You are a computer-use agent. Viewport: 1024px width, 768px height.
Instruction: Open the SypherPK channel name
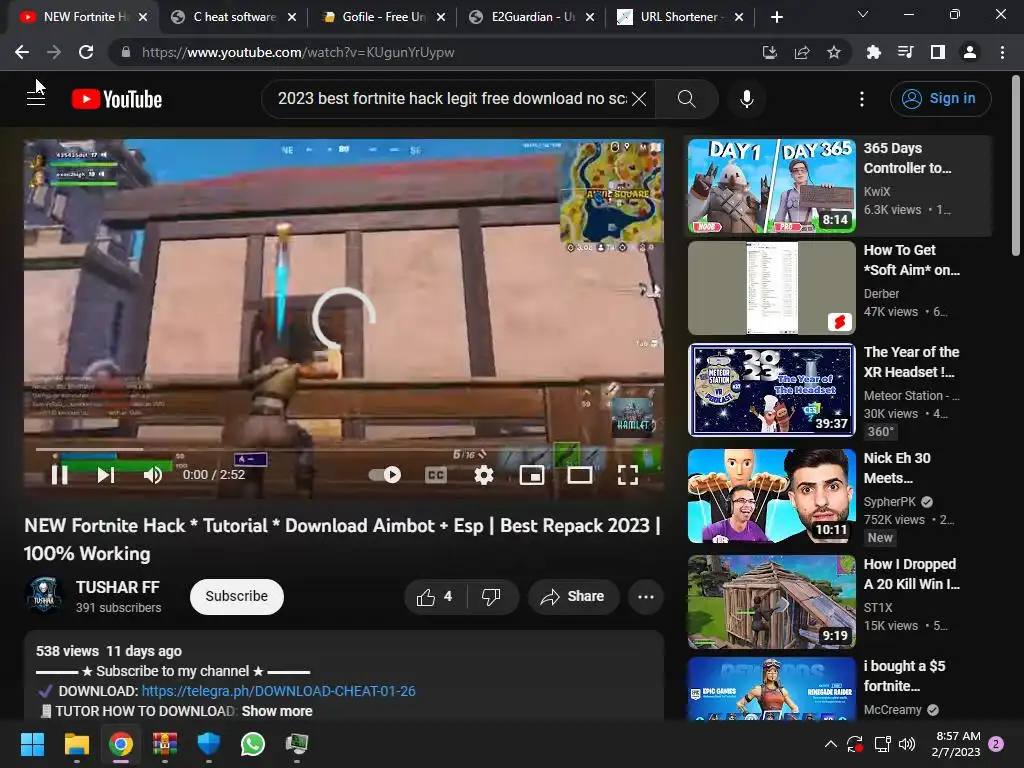[889, 502]
